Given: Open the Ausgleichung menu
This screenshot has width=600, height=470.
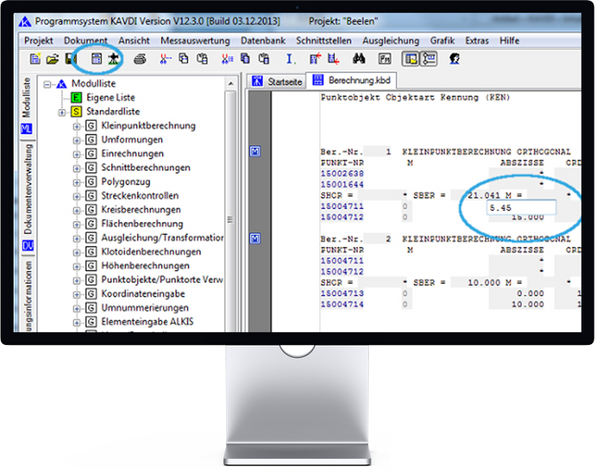Looking at the screenshot, I should coord(391,39).
